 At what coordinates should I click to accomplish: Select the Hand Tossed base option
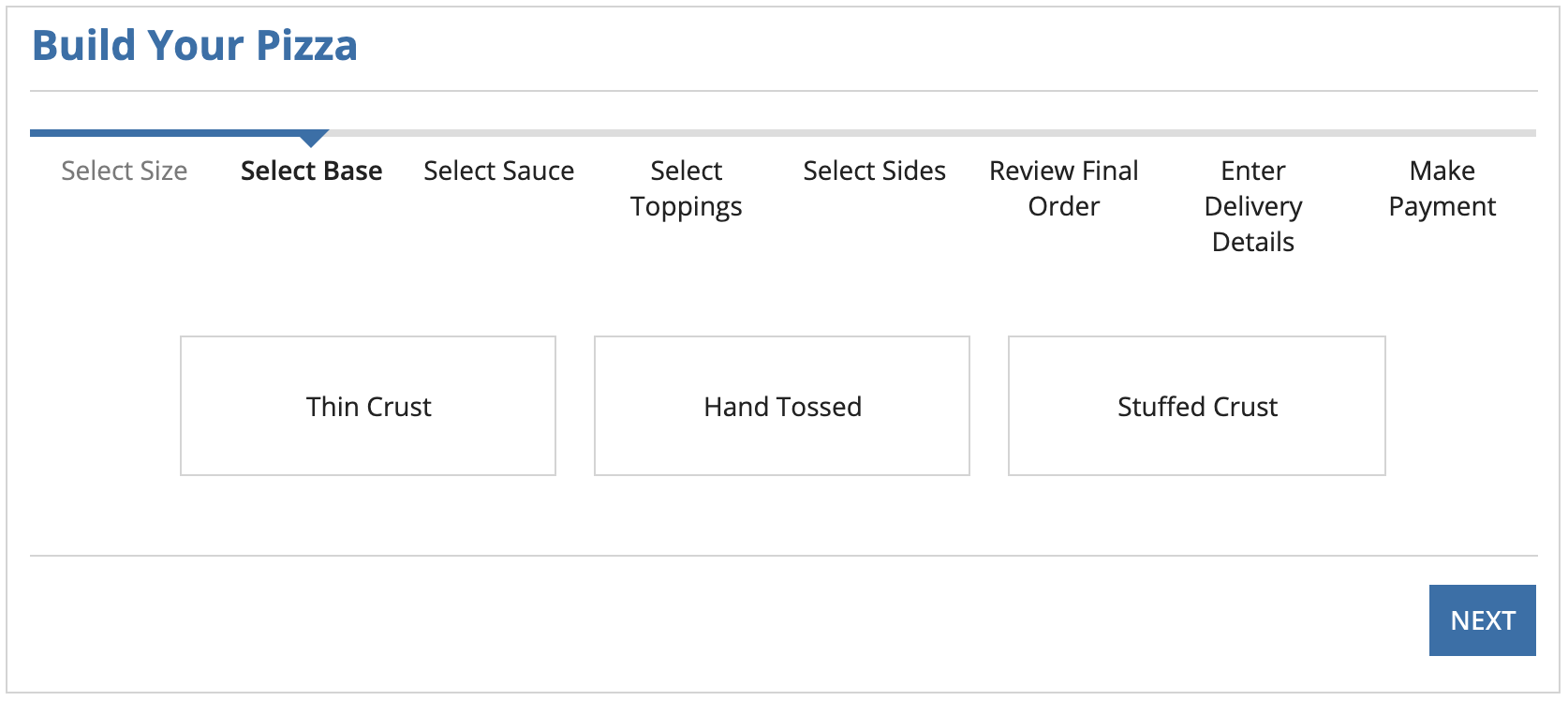pyautogui.click(x=782, y=406)
